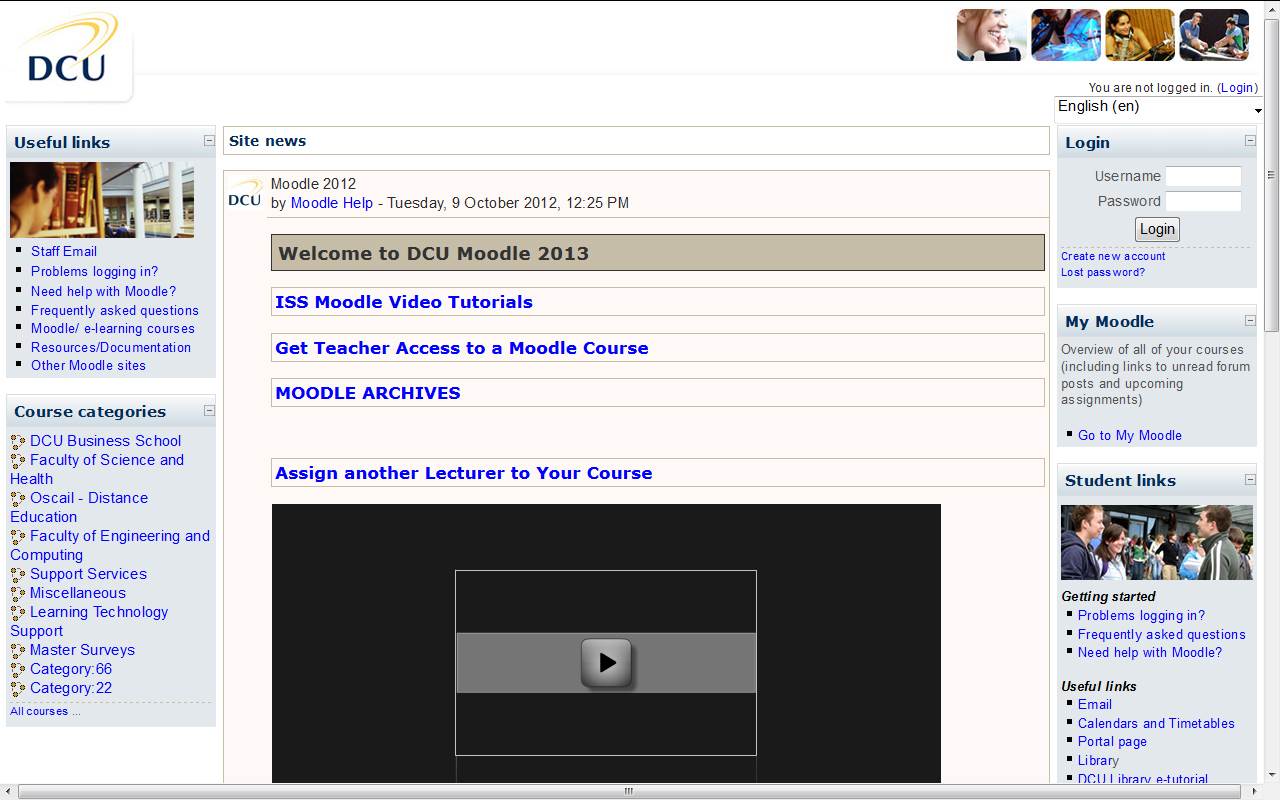Open DCU Business School category
Screen dimensions: 1280x800
pos(105,441)
